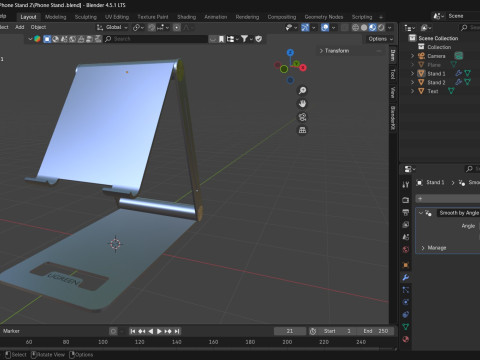Image resolution: width=480 pixels, height=360 pixels.
Task: Toggle timeline auto keying record button
Action: (x=113, y=331)
